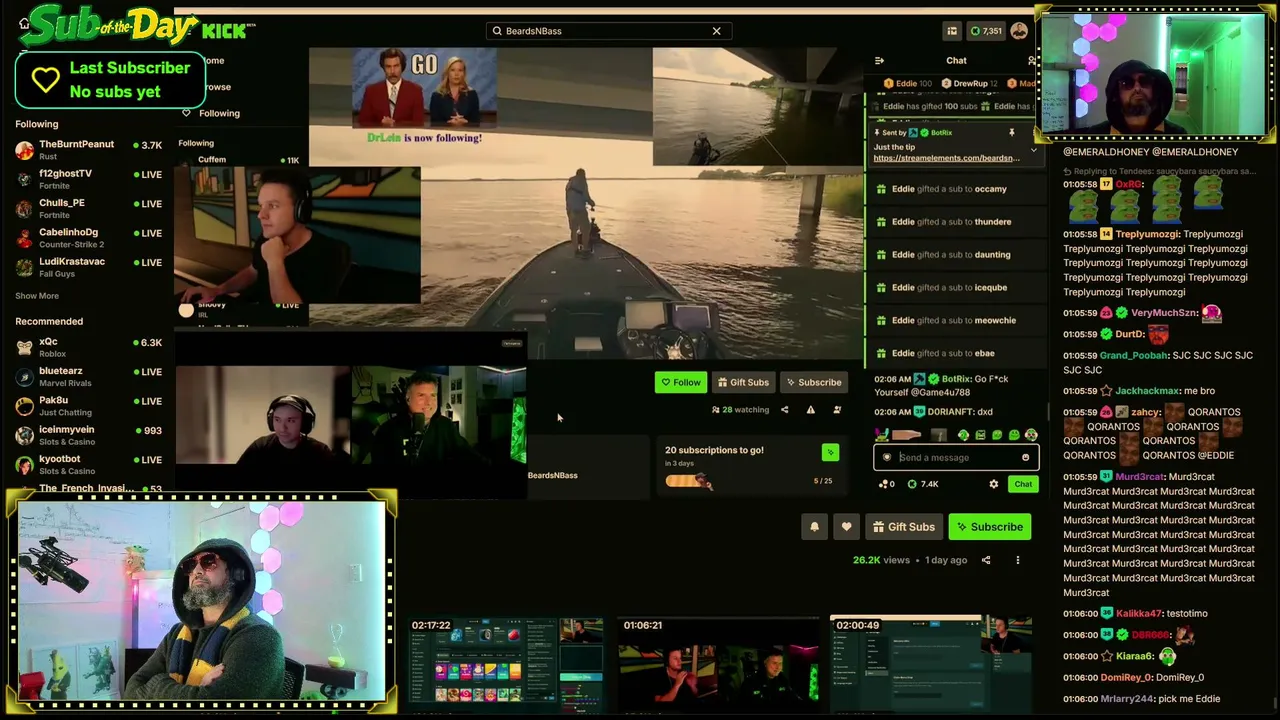Image resolution: width=1280 pixels, height=720 pixels.
Task: Open Chulls_PE channel in sidebar
Action: tap(89, 208)
